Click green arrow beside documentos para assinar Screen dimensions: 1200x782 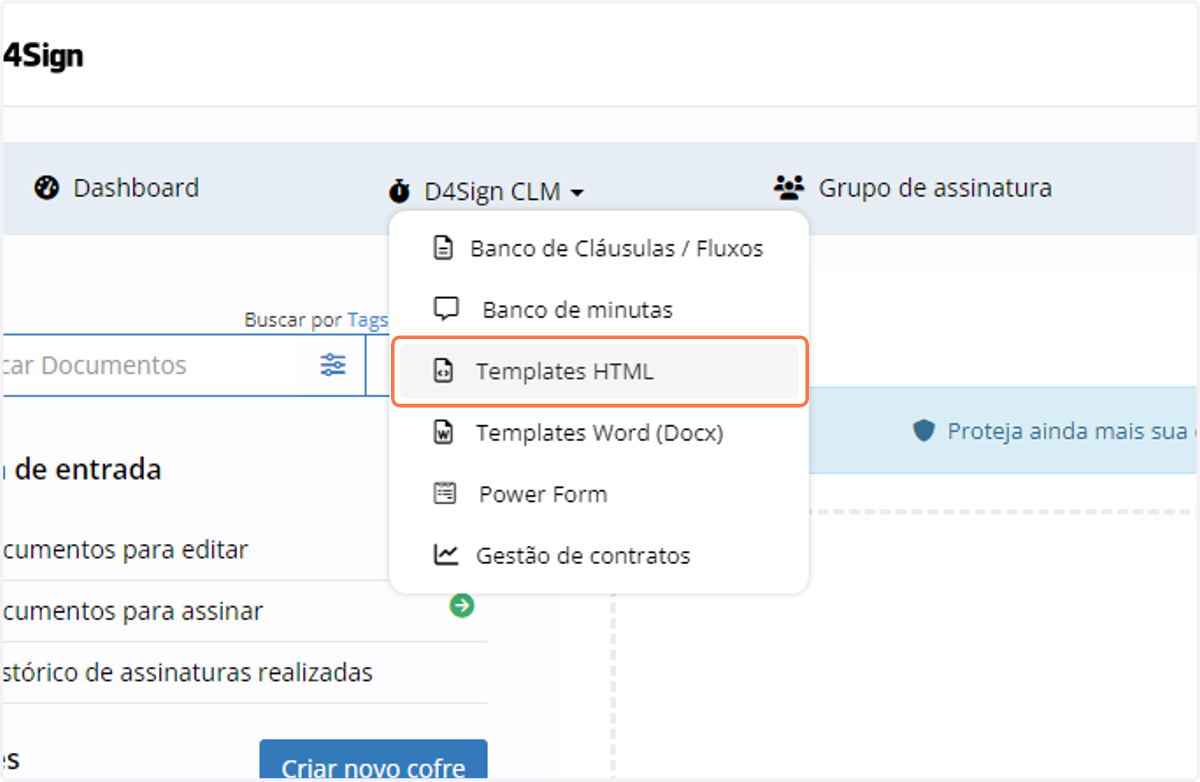click(461, 605)
